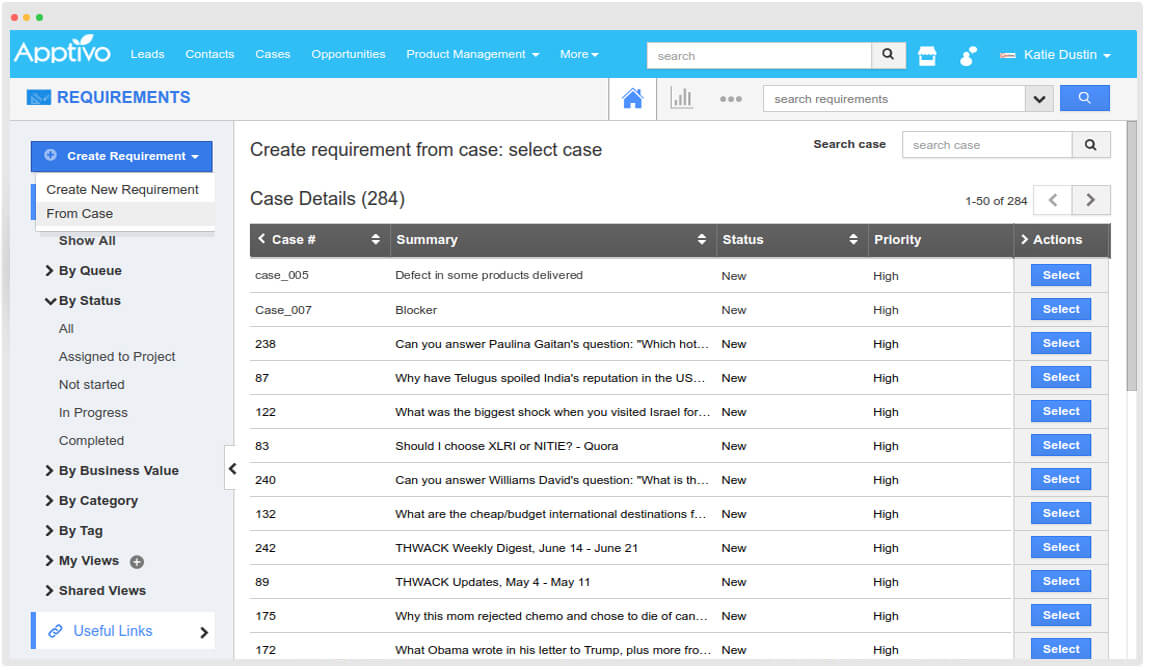
Task: Click the user profile icon in the header
Action: (967, 55)
